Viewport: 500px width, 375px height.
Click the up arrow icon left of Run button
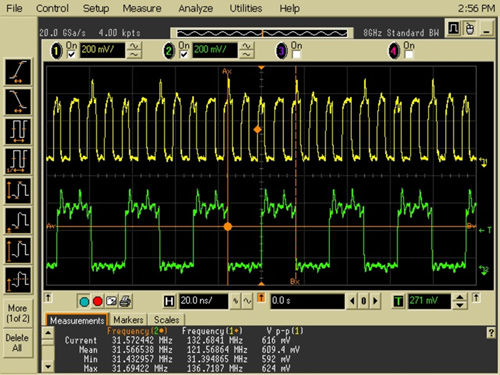click(48, 298)
